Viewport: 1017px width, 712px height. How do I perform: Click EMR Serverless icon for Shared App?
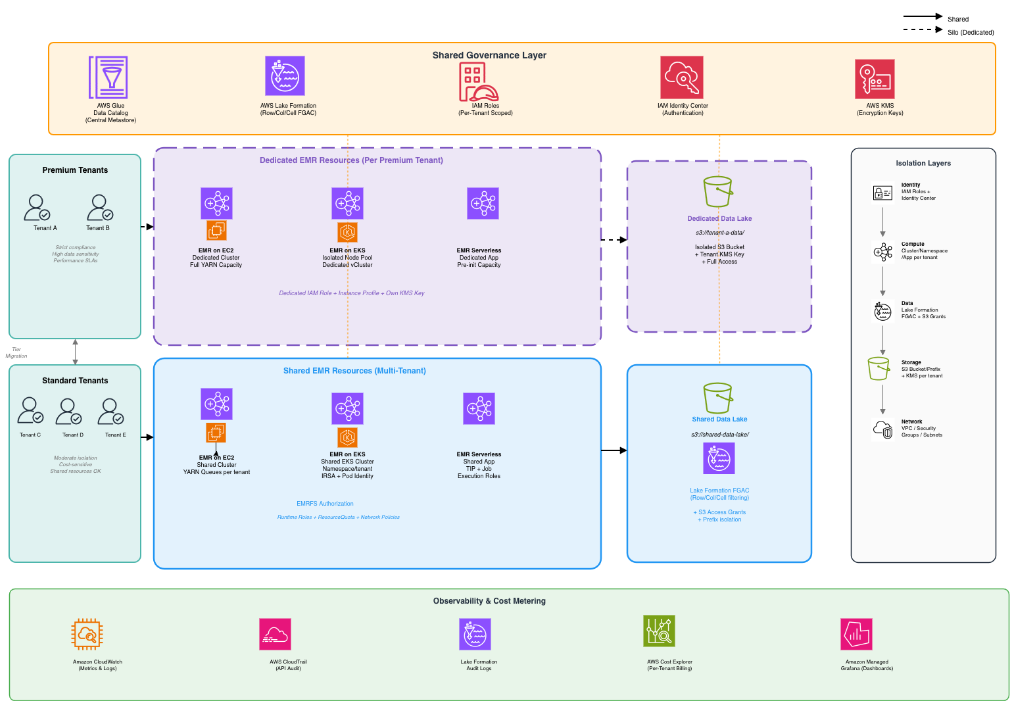point(479,409)
